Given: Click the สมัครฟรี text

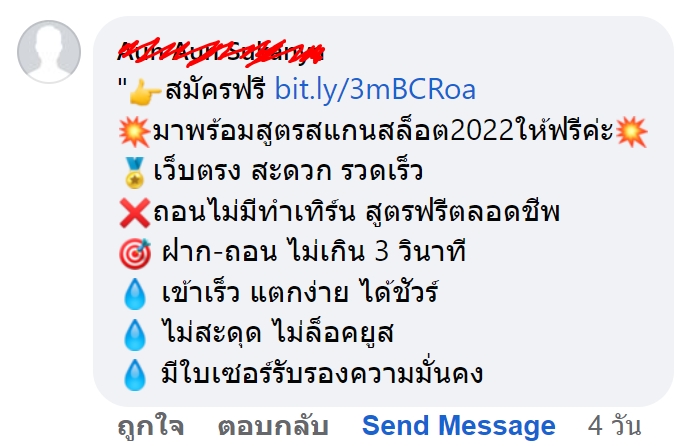Looking at the screenshot, I should click(x=215, y=89).
